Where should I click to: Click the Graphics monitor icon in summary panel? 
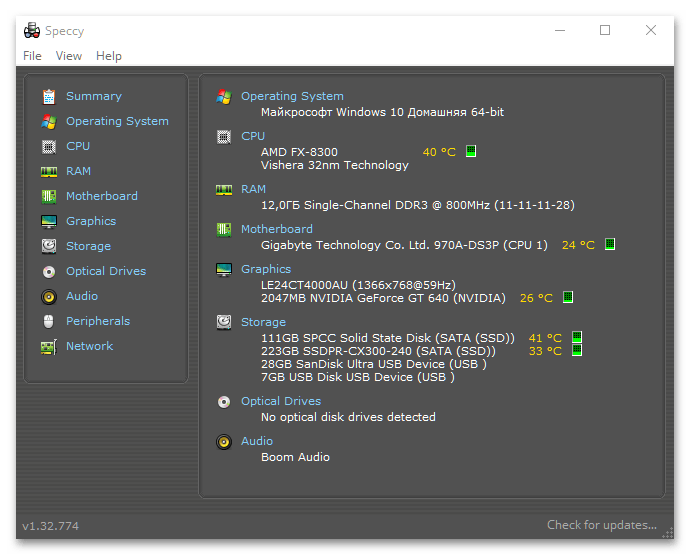pyautogui.click(x=224, y=269)
